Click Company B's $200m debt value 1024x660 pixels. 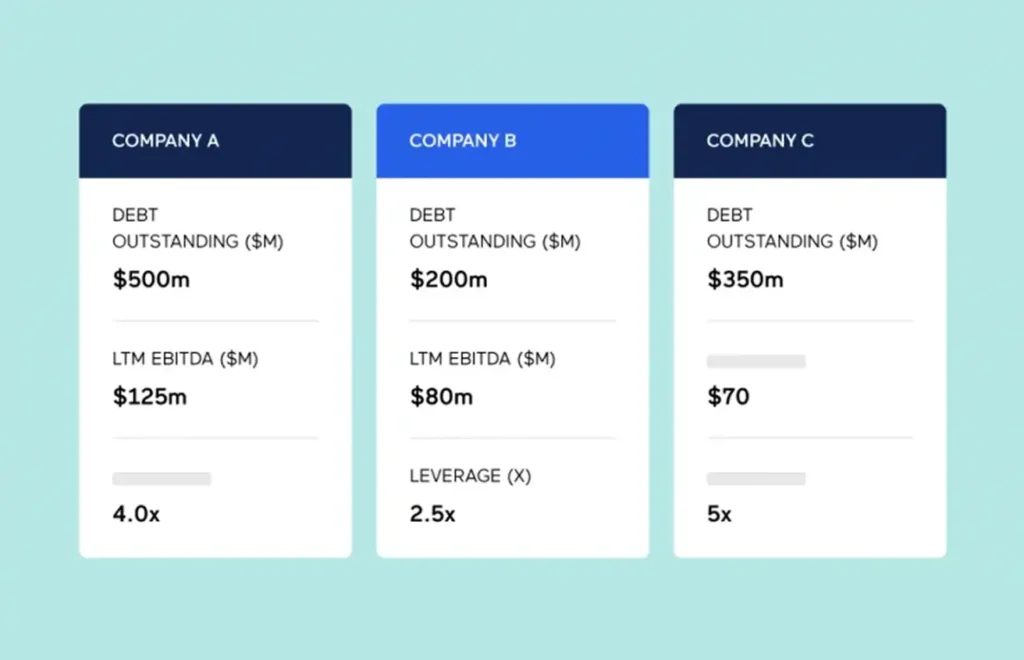448,279
